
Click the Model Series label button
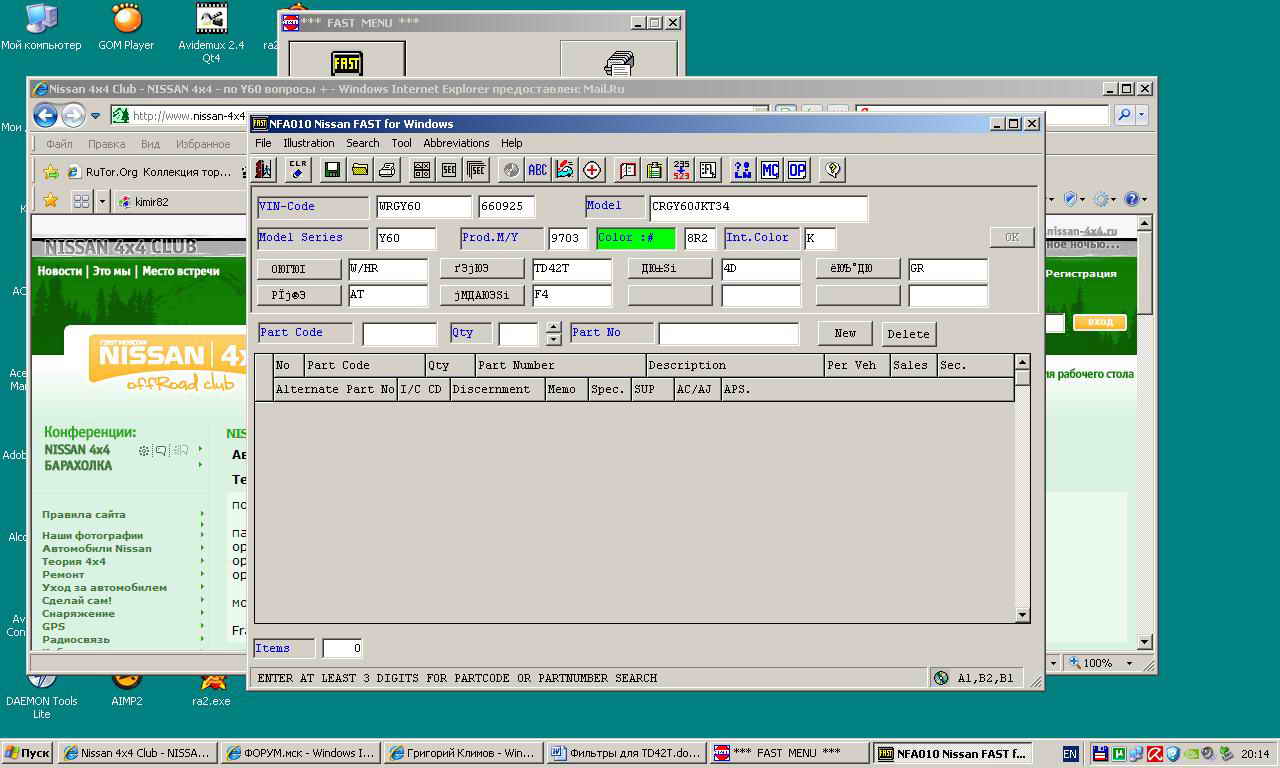pyautogui.click(x=313, y=238)
